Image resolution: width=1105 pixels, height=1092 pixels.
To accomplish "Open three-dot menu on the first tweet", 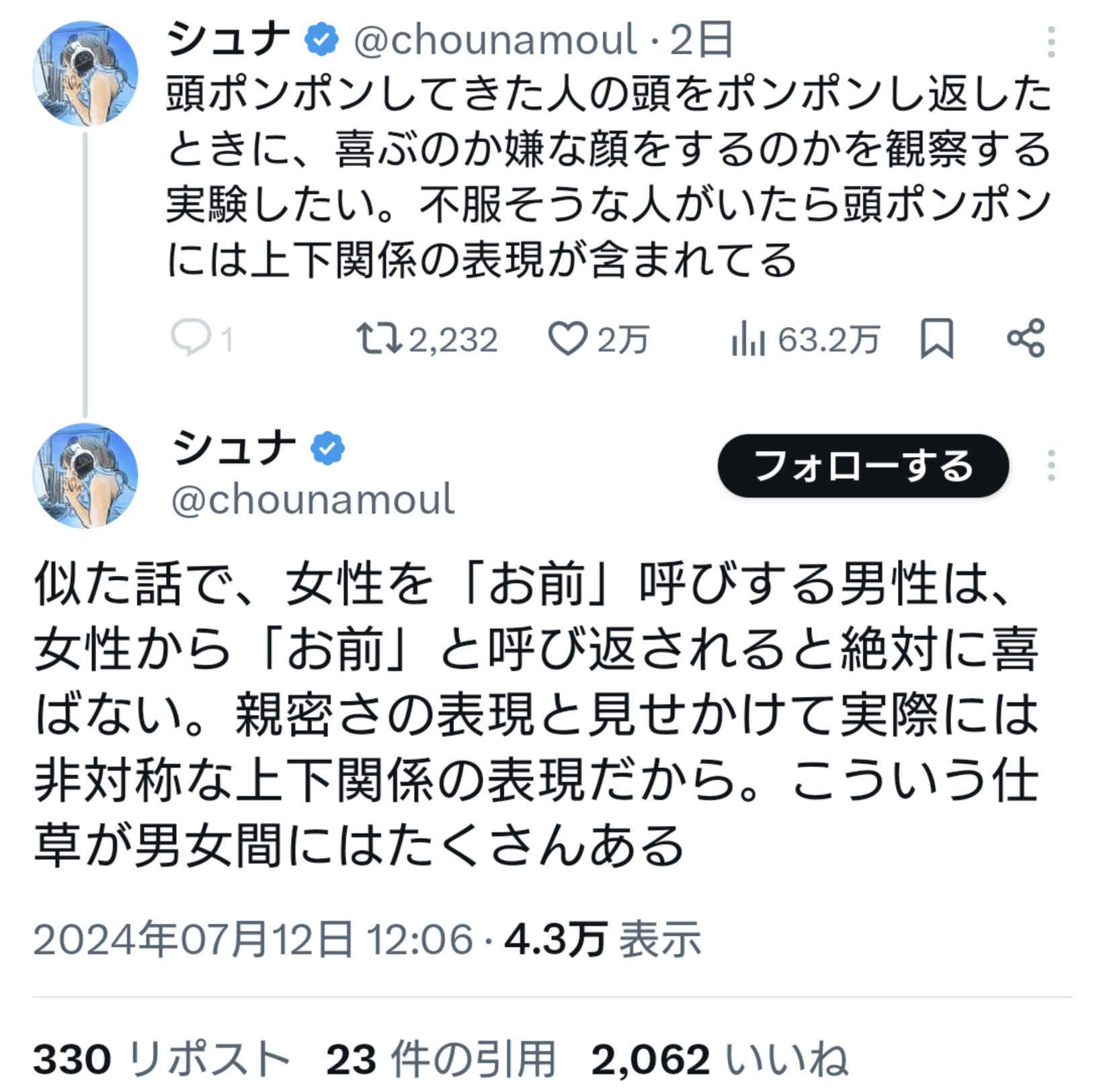I will point(1051,42).
